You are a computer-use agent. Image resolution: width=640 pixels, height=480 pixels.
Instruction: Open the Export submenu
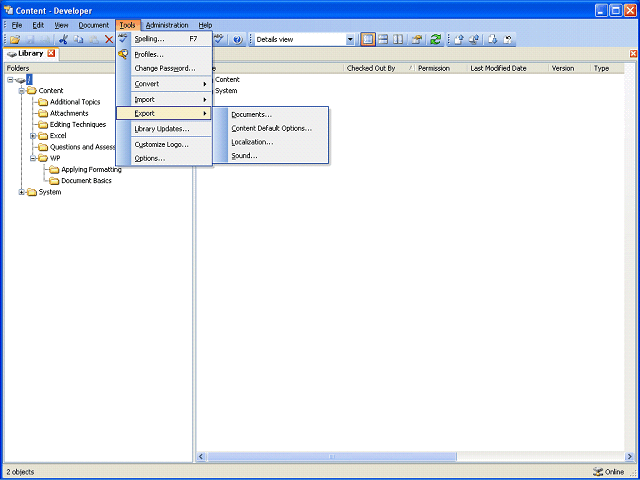[164, 113]
